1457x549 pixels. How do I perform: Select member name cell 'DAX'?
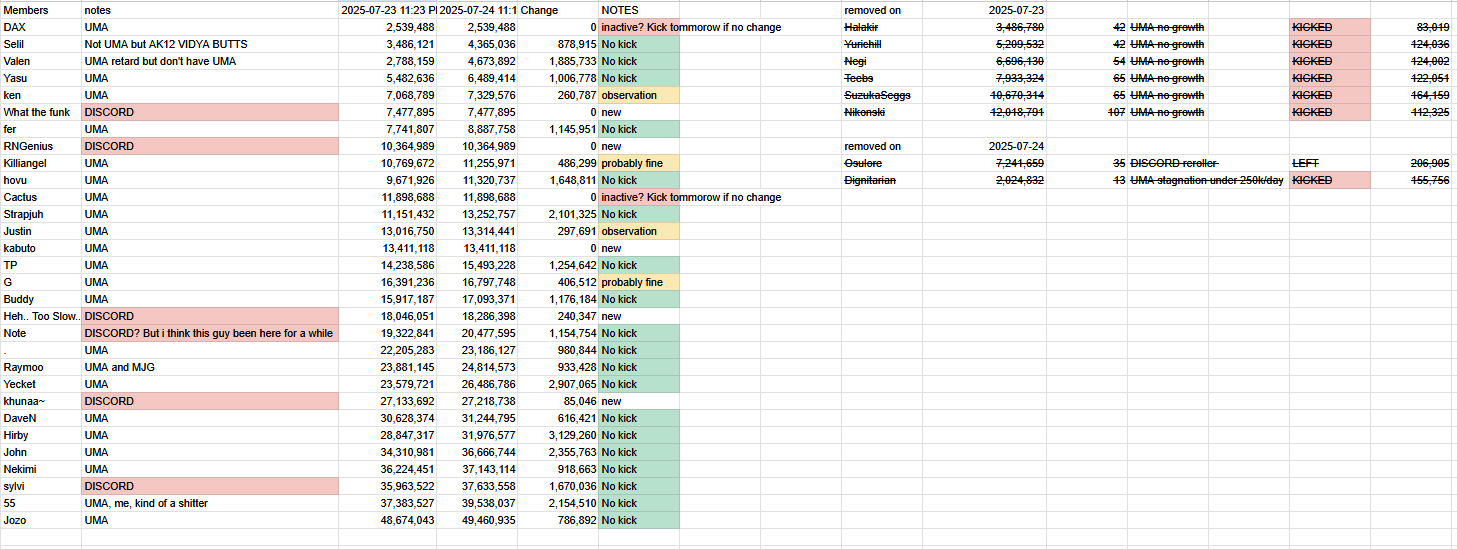[41, 27]
